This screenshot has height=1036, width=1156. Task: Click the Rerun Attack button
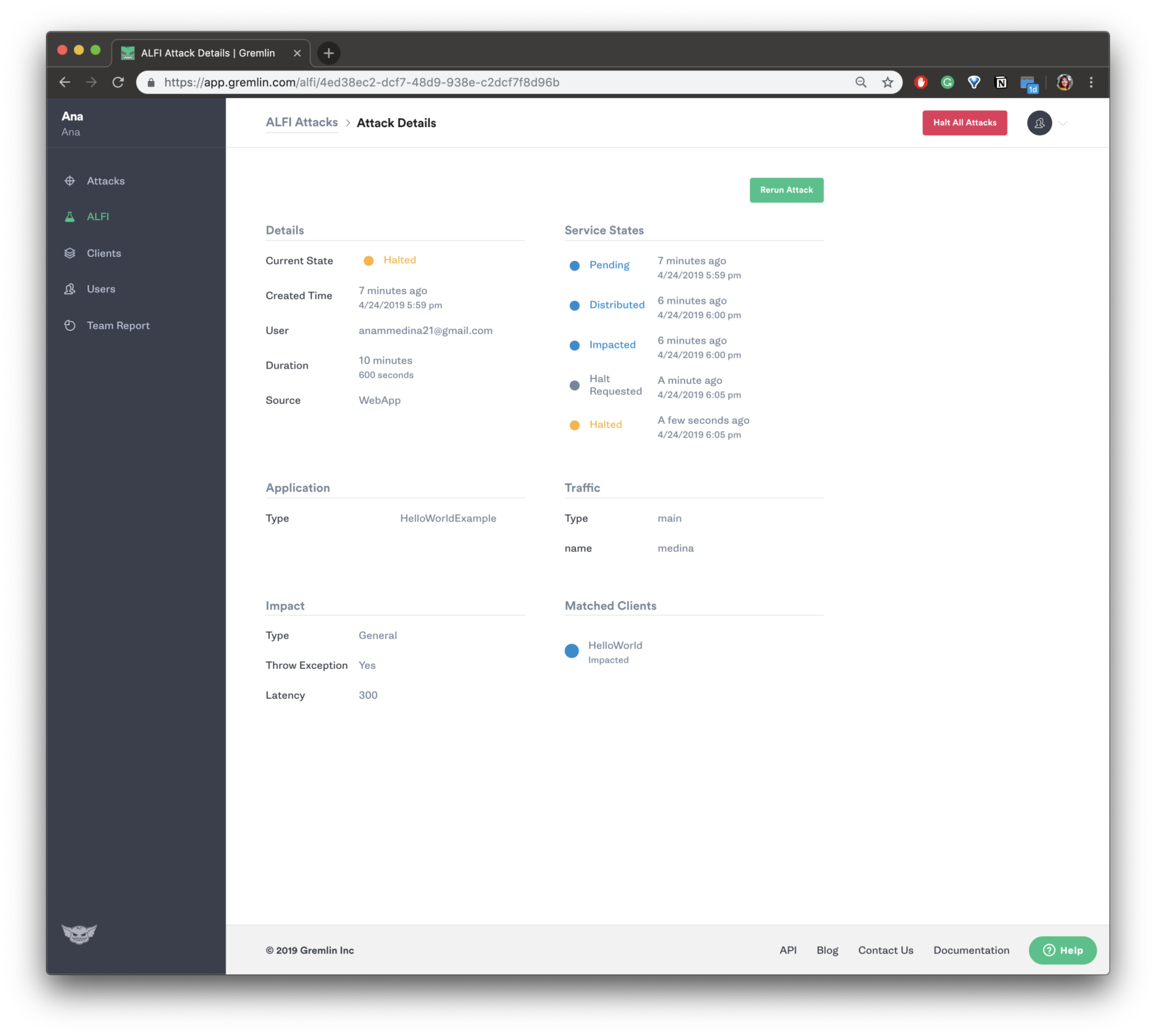(787, 190)
